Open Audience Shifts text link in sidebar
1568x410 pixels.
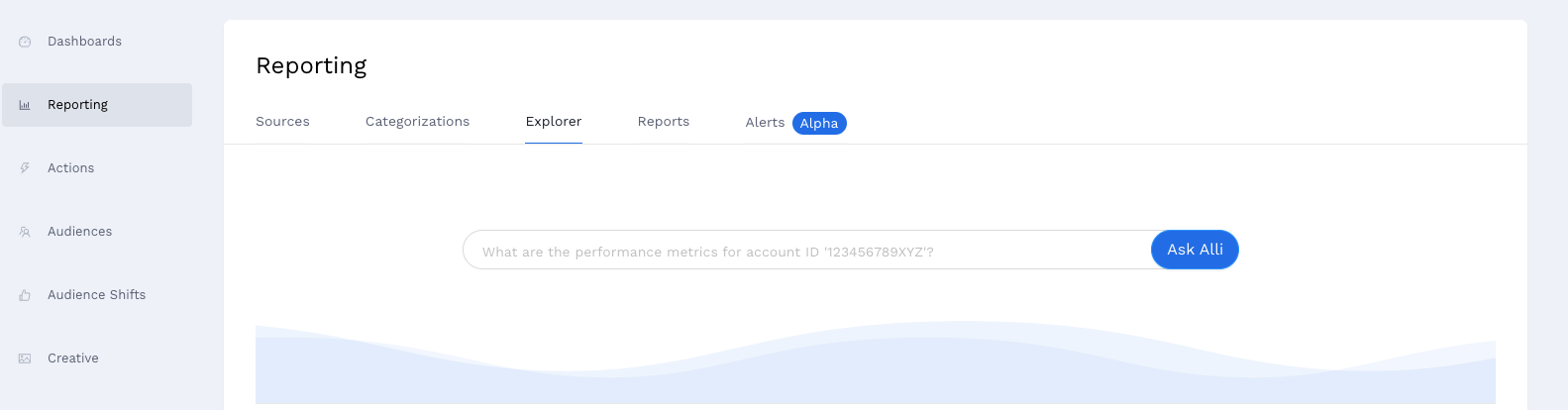97,295
